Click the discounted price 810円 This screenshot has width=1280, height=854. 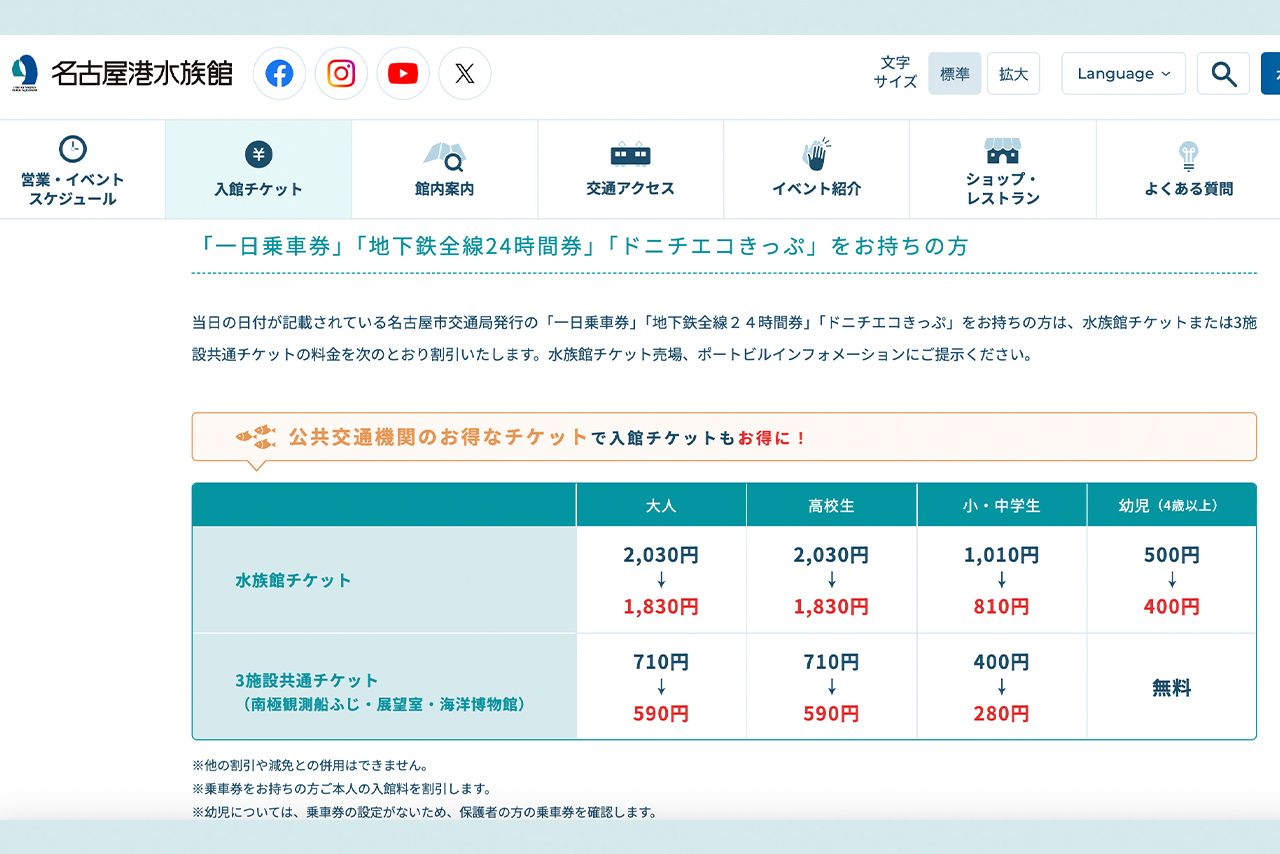click(x=1001, y=607)
